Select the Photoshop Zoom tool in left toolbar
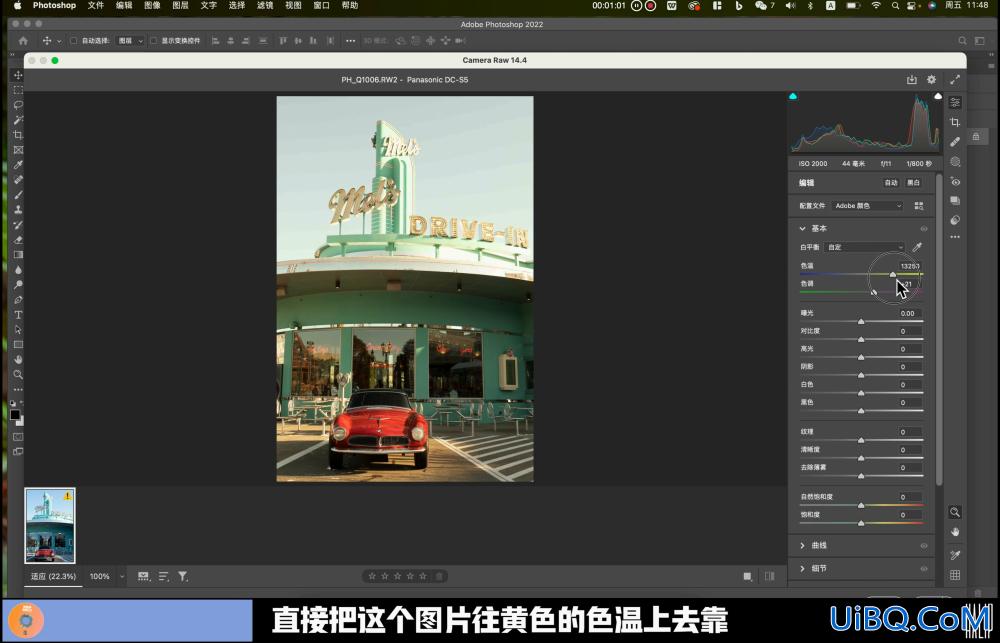 coord(18,374)
